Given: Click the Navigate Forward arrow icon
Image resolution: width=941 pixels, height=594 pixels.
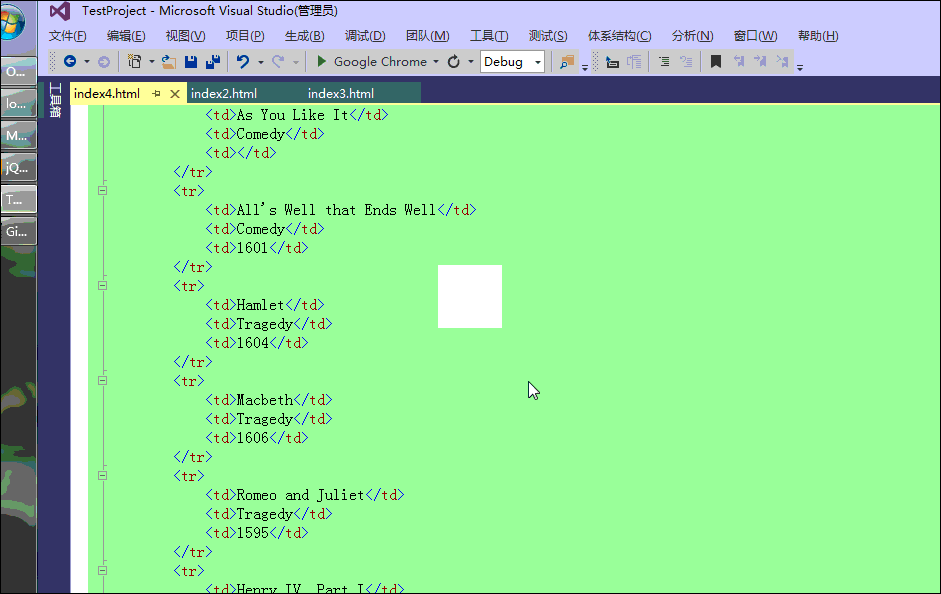Looking at the screenshot, I should (x=104, y=62).
